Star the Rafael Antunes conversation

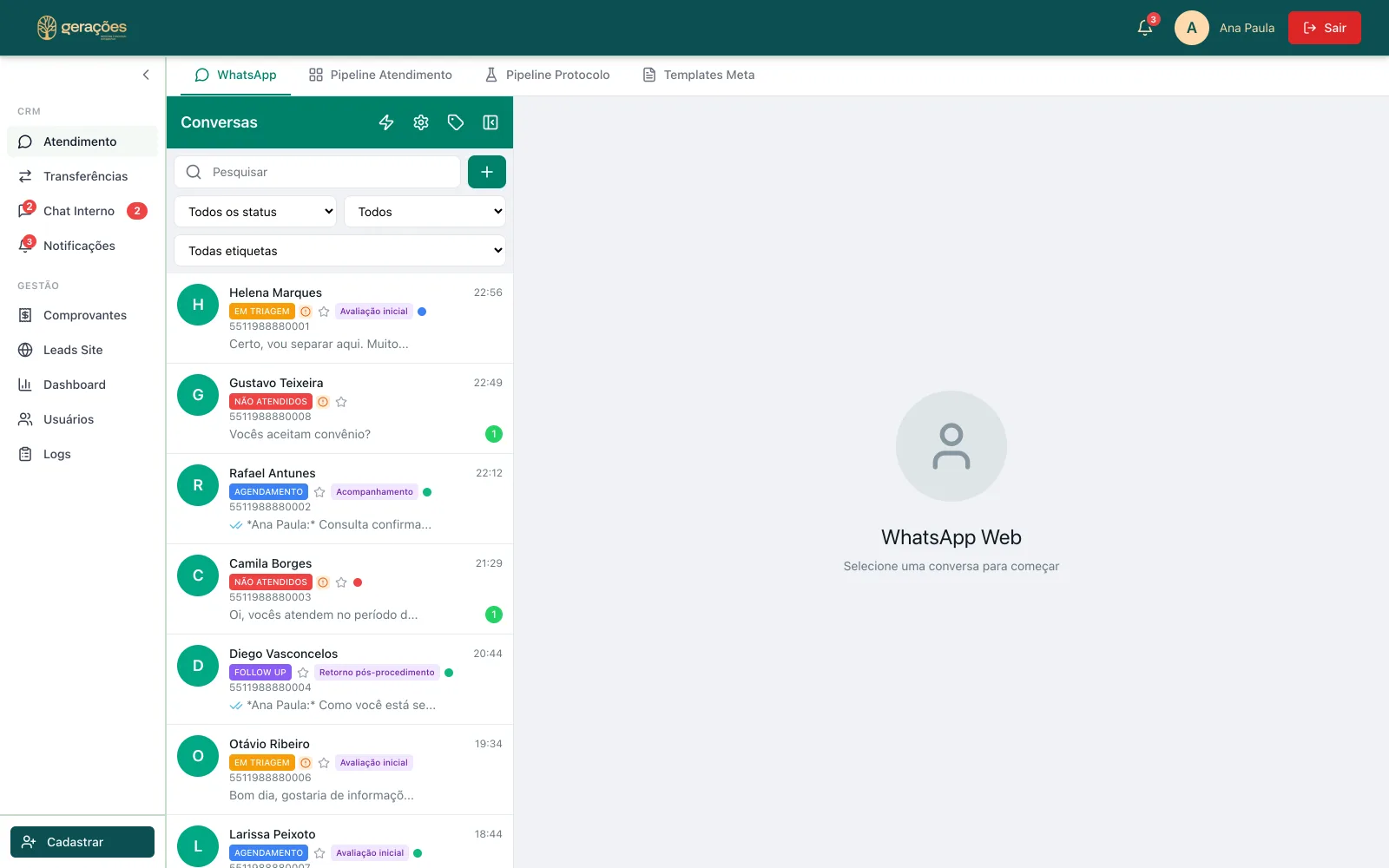click(319, 492)
